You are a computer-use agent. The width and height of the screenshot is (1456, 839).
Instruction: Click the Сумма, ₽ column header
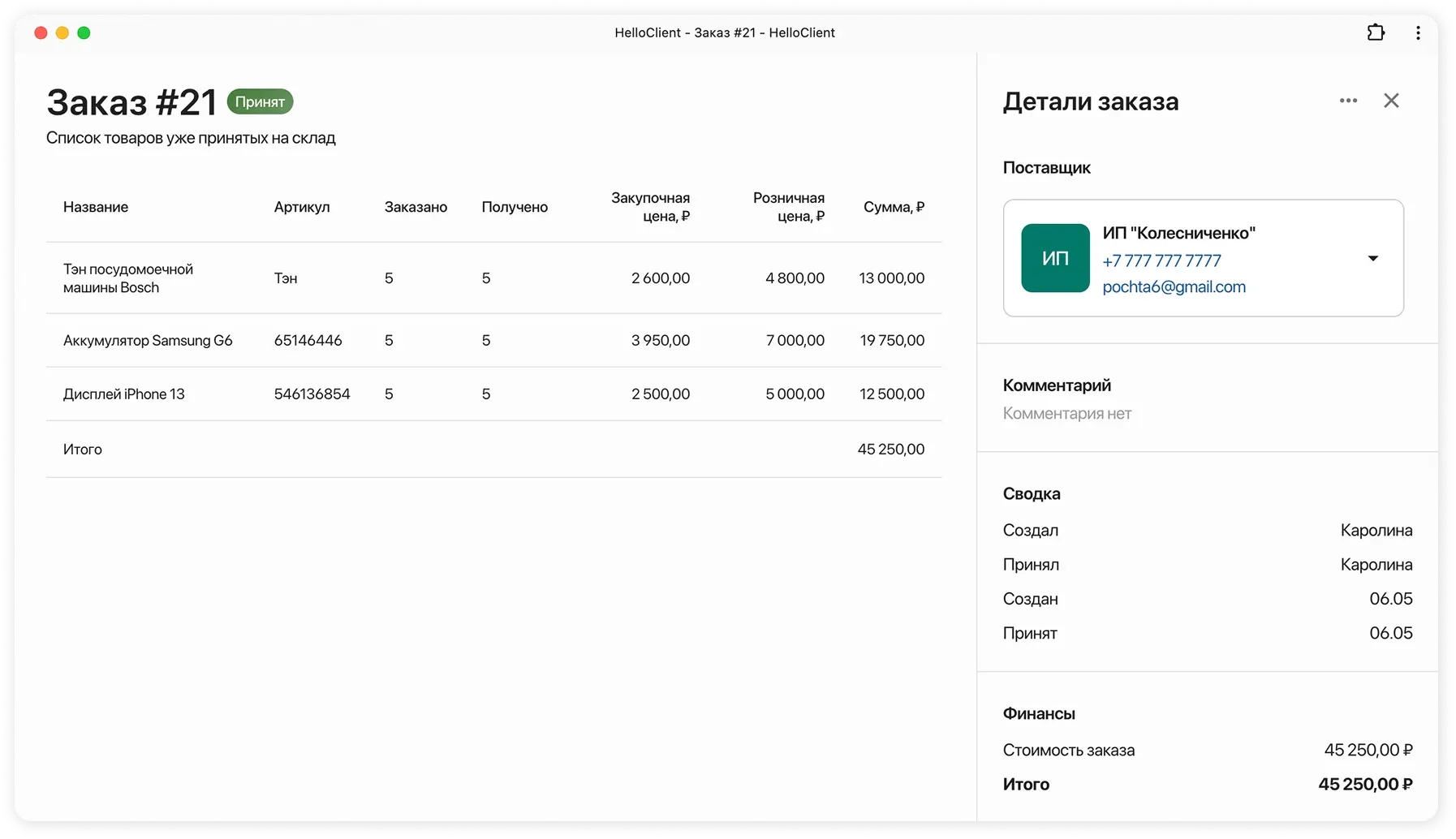click(894, 207)
